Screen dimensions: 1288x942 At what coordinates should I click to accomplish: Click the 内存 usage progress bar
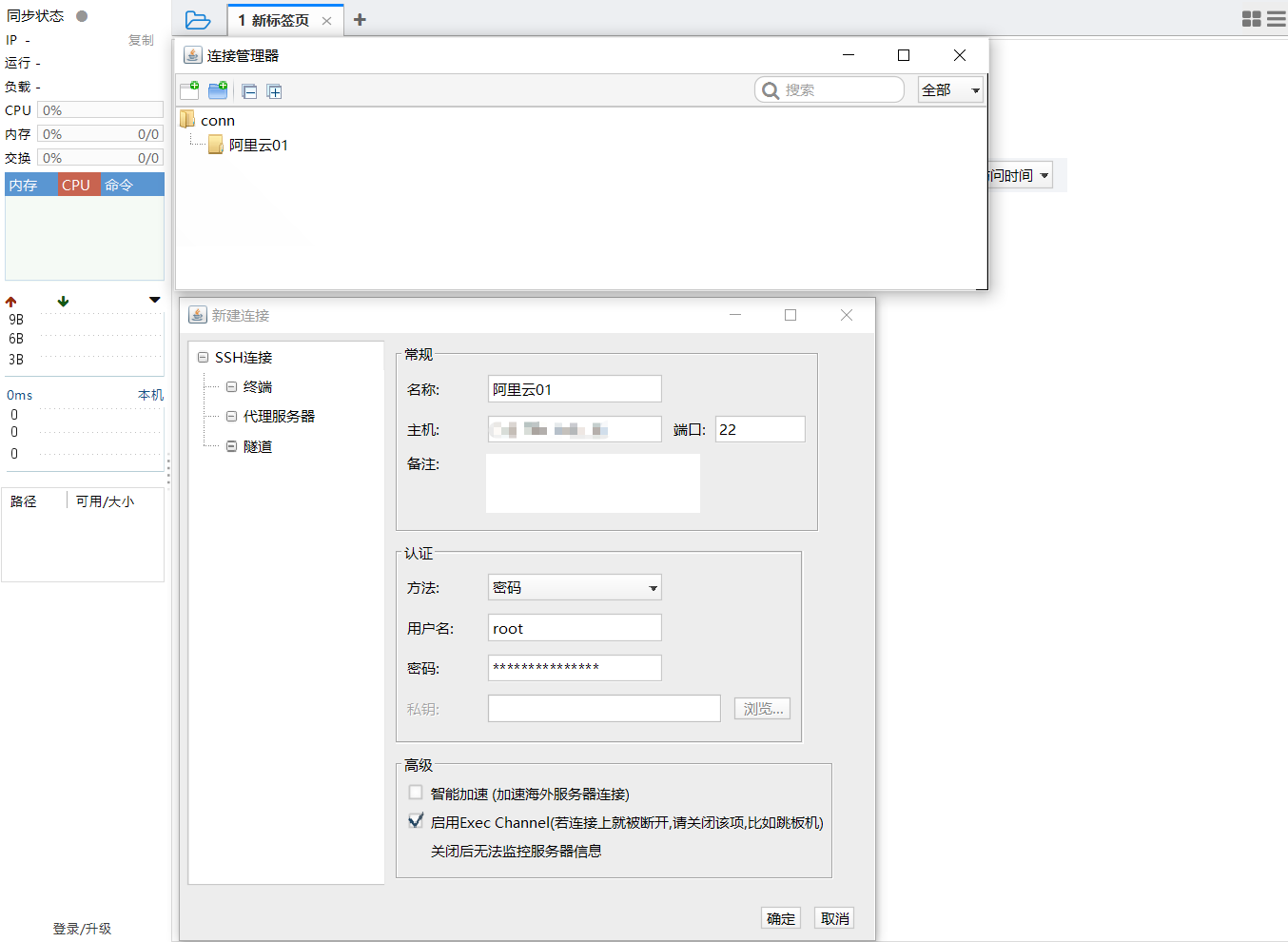(x=100, y=134)
